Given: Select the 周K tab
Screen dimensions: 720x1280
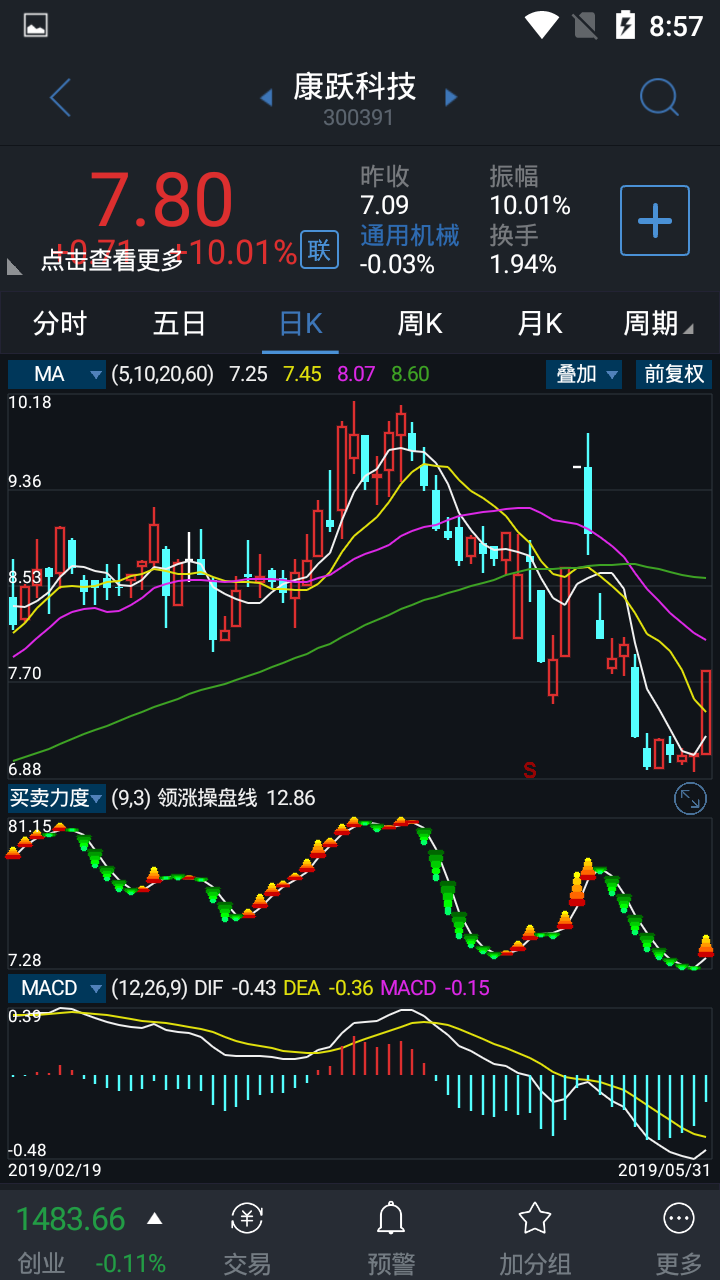Looking at the screenshot, I should (x=420, y=323).
